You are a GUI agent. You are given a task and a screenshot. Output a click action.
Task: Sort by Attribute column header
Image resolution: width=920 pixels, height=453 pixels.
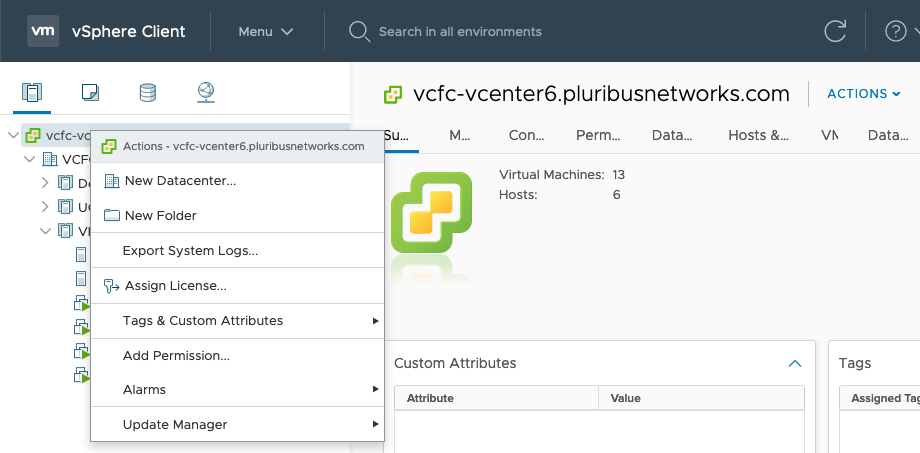(x=496, y=398)
